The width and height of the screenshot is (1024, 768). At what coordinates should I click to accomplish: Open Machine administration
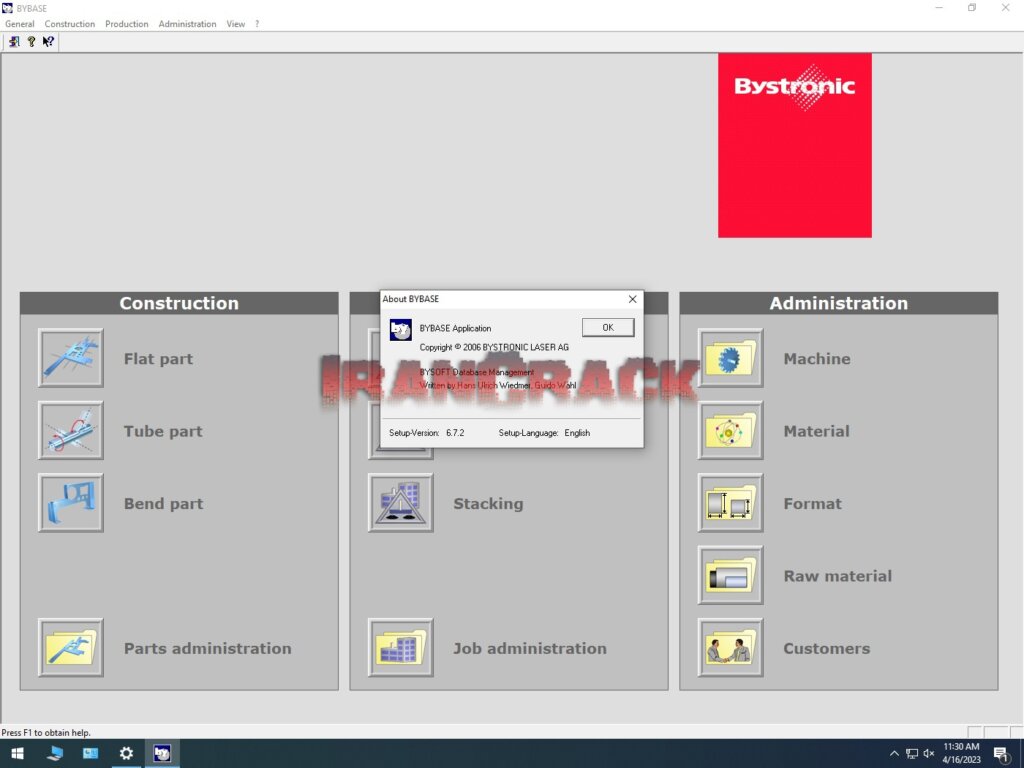tap(730, 358)
